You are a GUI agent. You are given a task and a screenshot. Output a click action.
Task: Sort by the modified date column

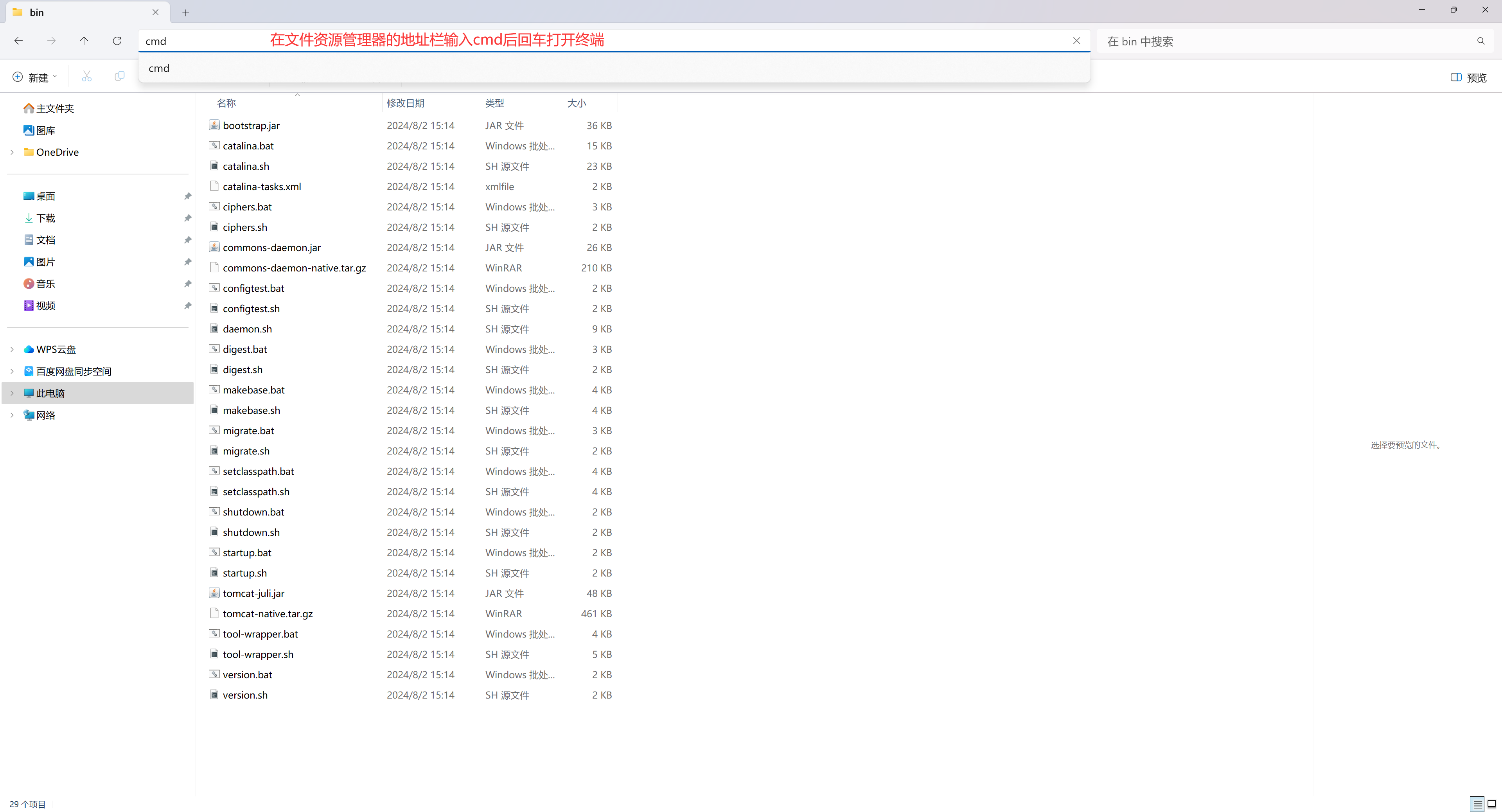(x=405, y=103)
